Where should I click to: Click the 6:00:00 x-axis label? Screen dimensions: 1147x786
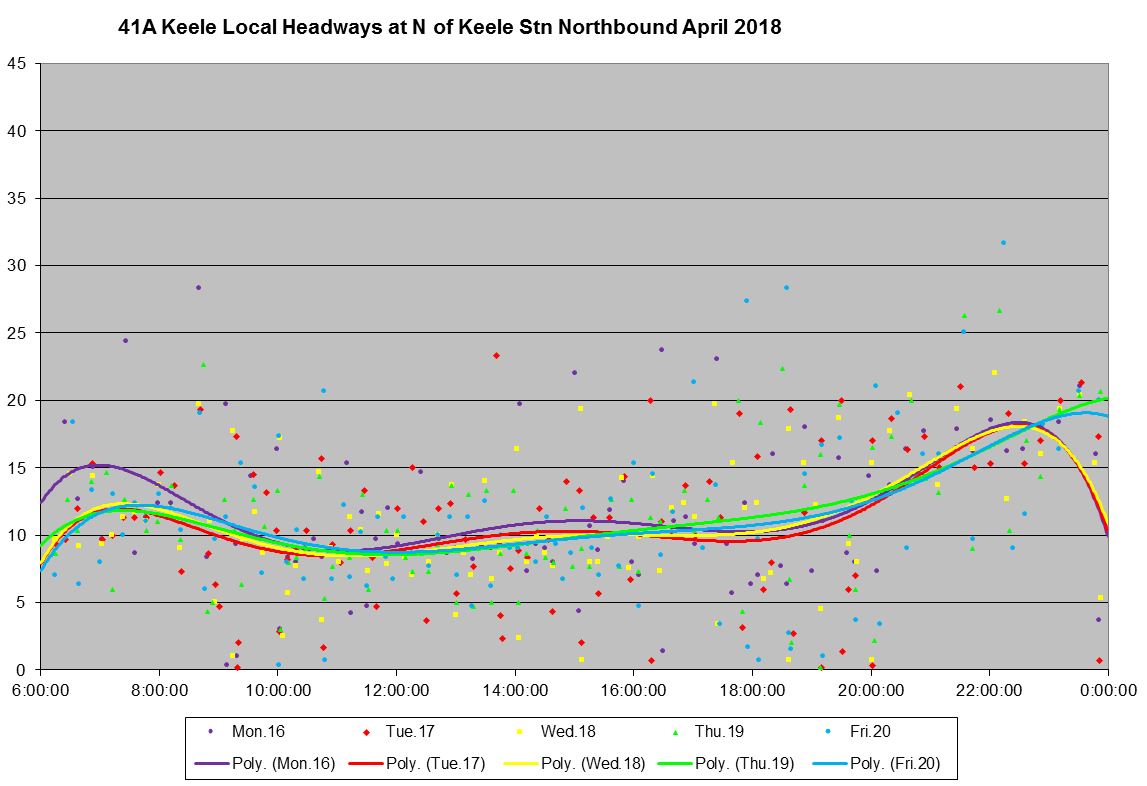coord(40,689)
